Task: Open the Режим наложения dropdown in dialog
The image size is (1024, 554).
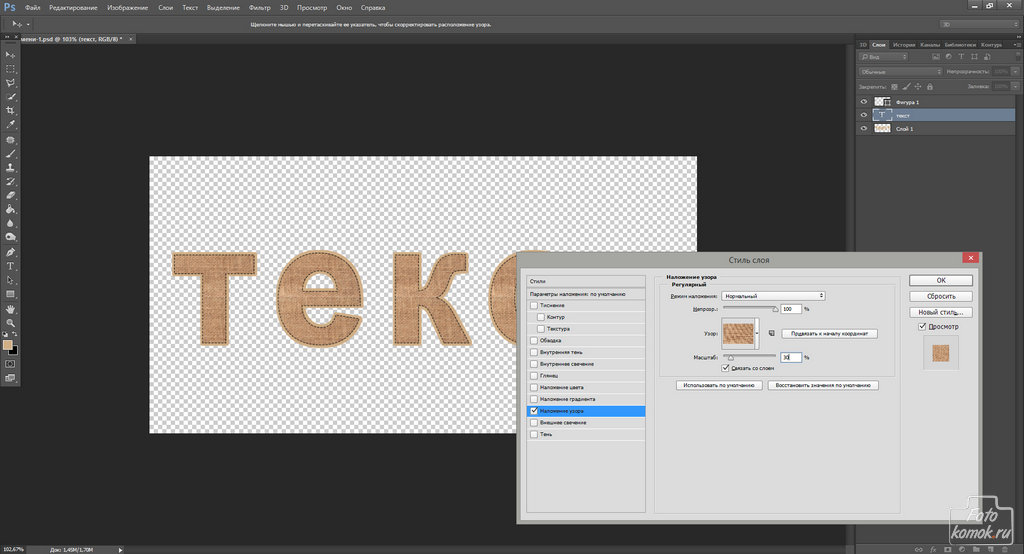Action: coord(772,296)
